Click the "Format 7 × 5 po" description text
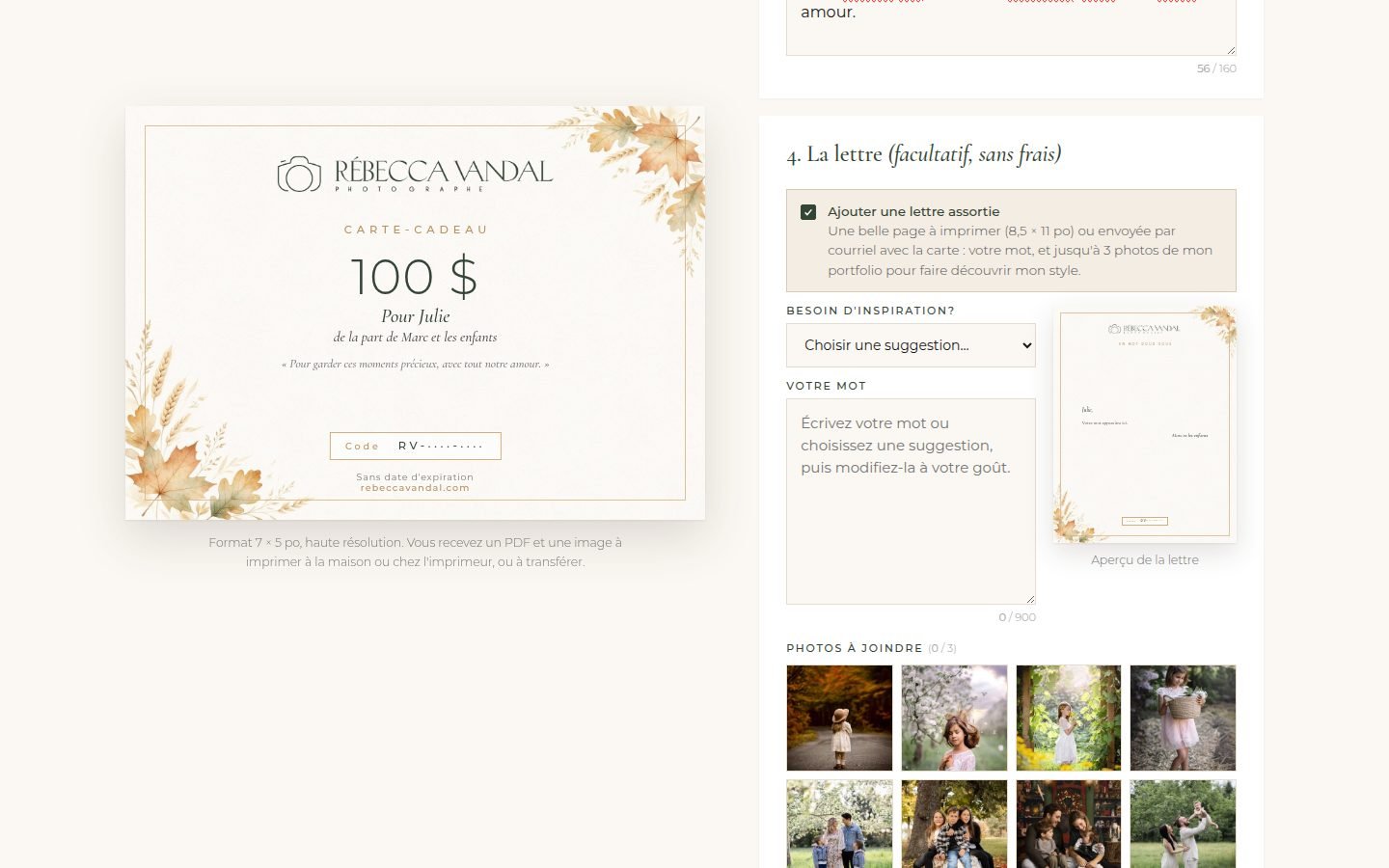This screenshot has width=1389, height=868. (415, 552)
